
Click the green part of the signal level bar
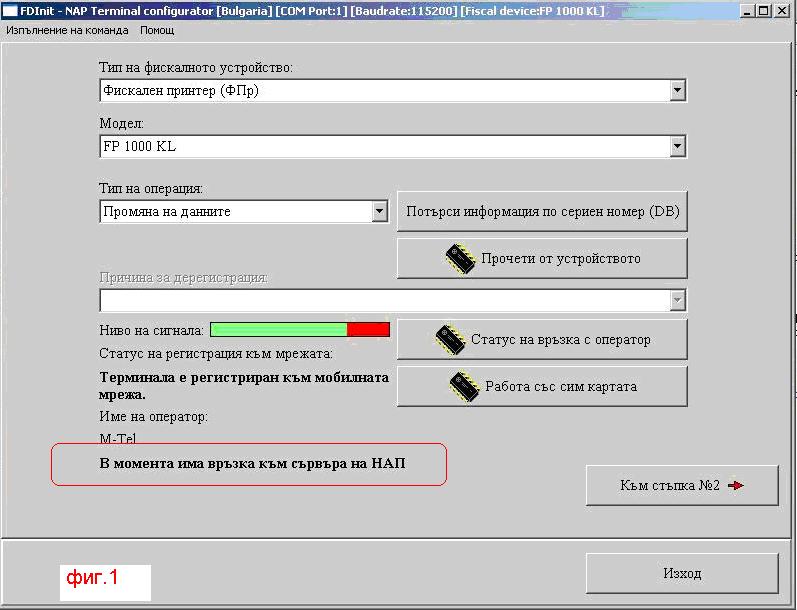click(x=278, y=329)
